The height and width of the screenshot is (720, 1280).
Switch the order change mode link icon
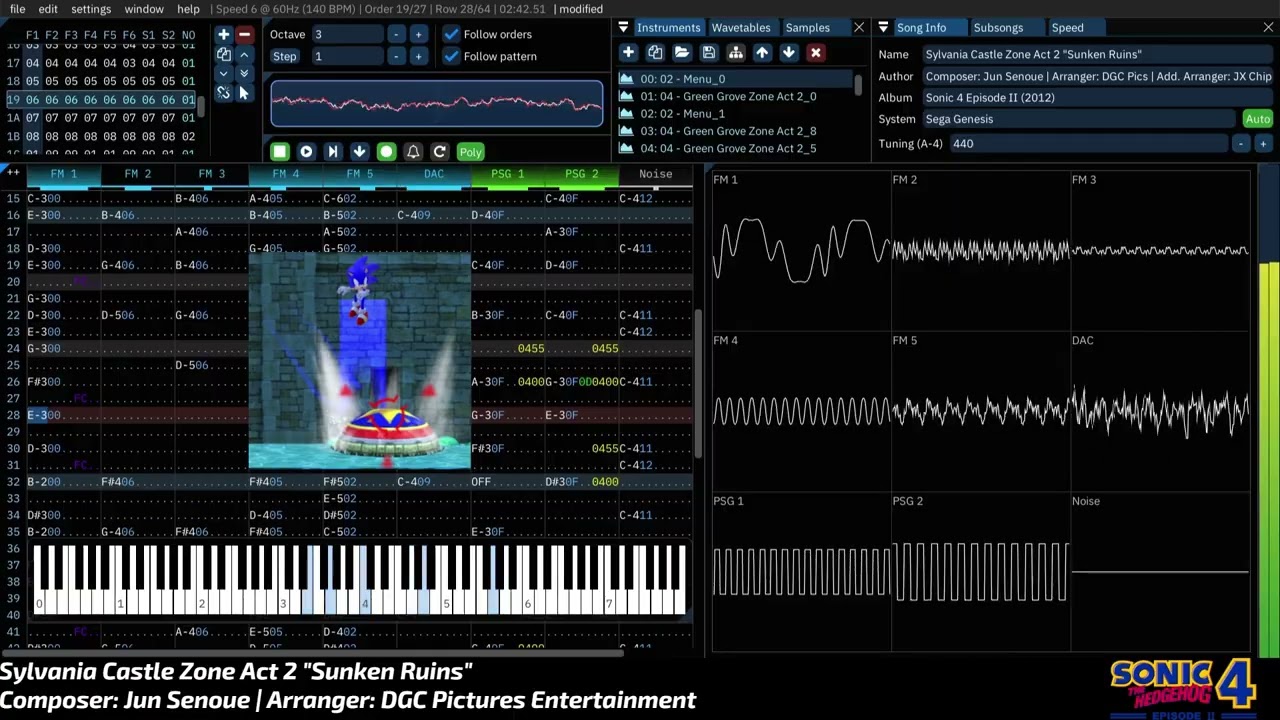click(224, 93)
